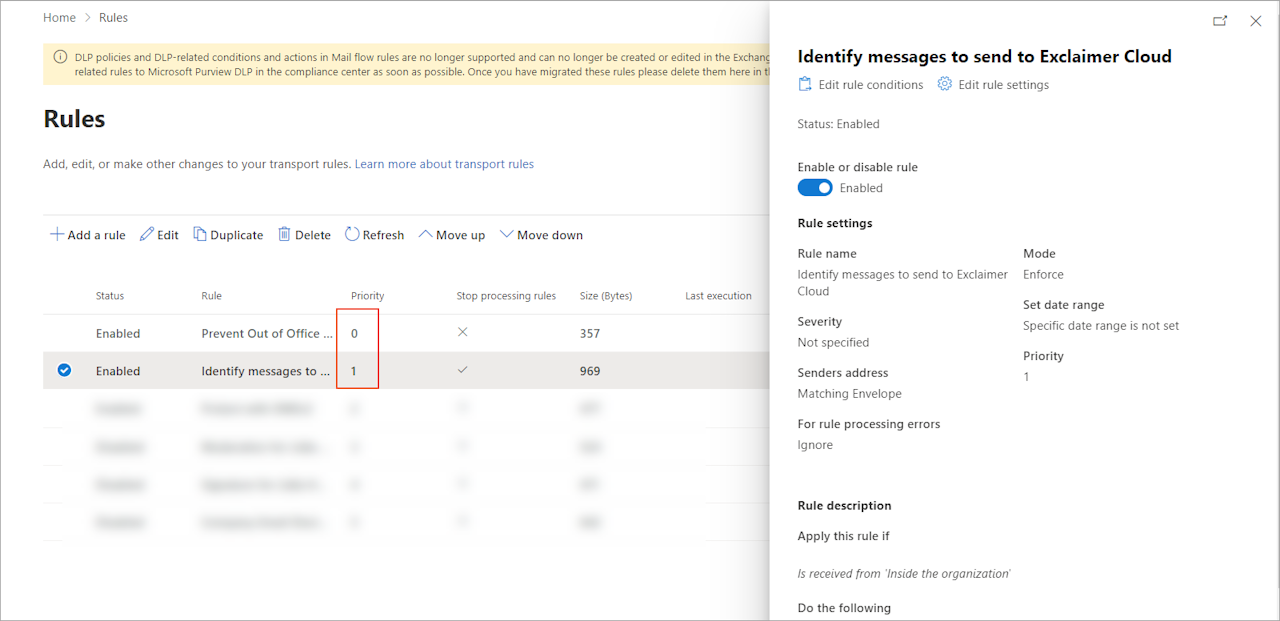Screen dimensions: 1280x621
Task: Close the rule details panel
Action: coord(1256,19)
